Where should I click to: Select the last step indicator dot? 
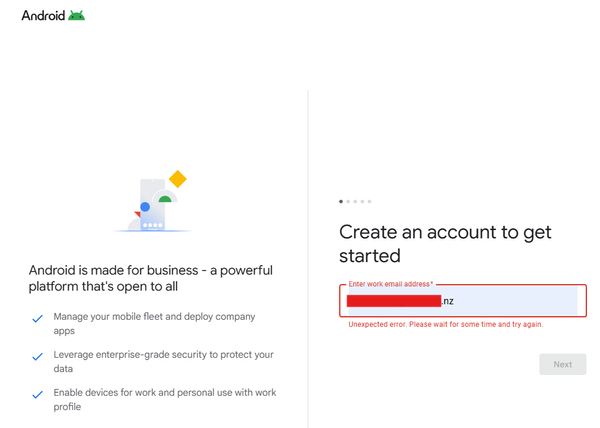click(x=370, y=202)
